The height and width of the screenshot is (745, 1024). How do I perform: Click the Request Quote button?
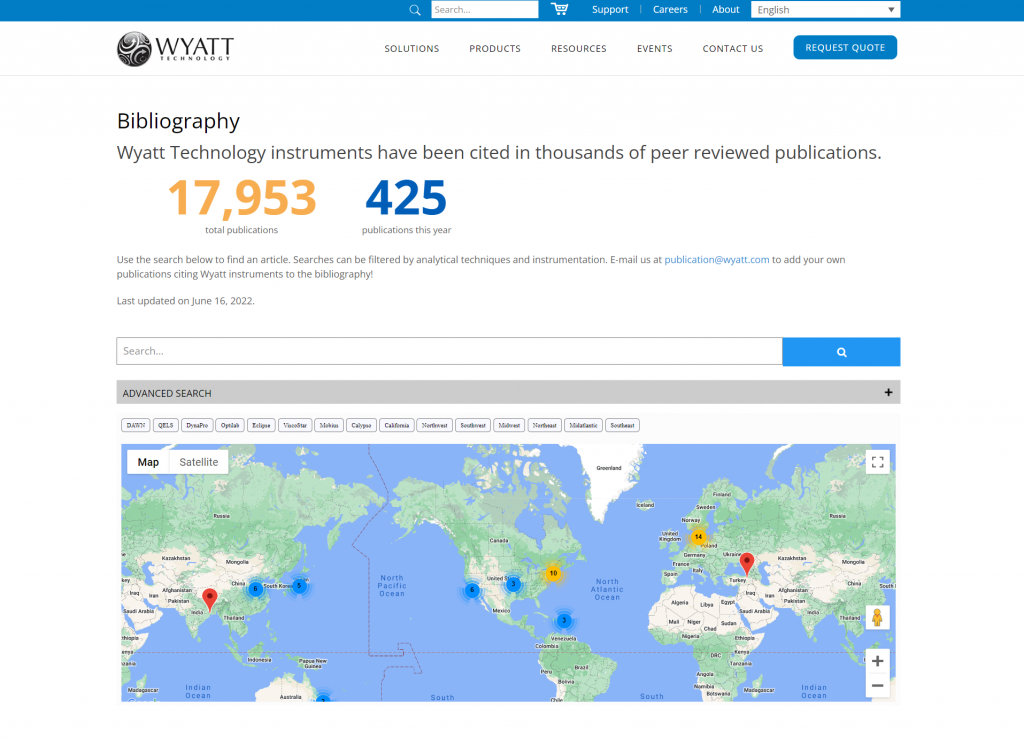point(845,48)
